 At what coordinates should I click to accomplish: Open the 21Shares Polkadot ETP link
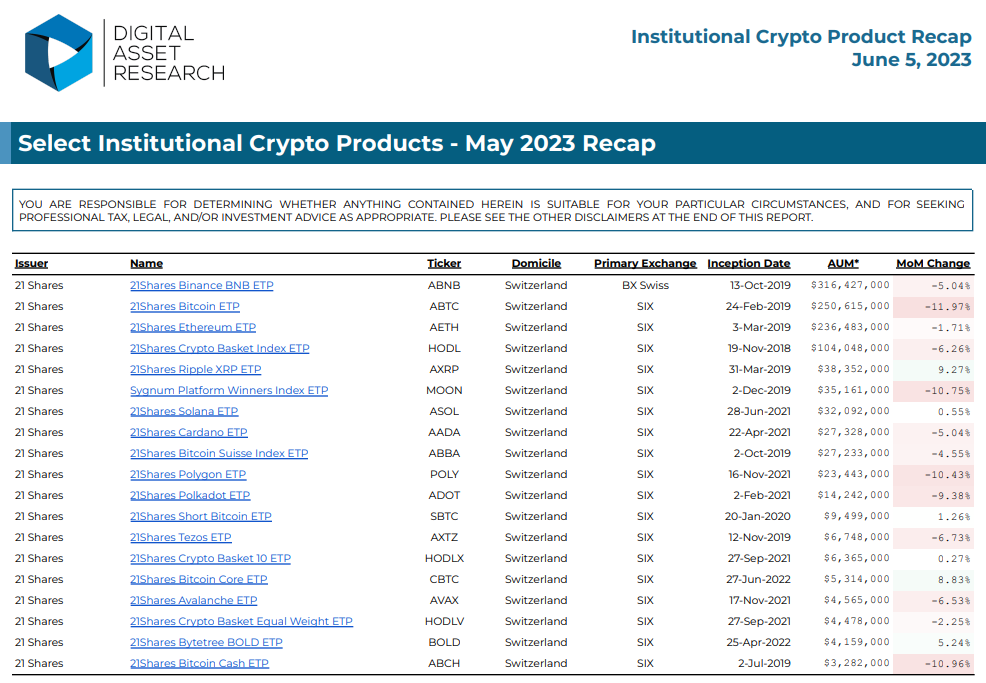190,495
